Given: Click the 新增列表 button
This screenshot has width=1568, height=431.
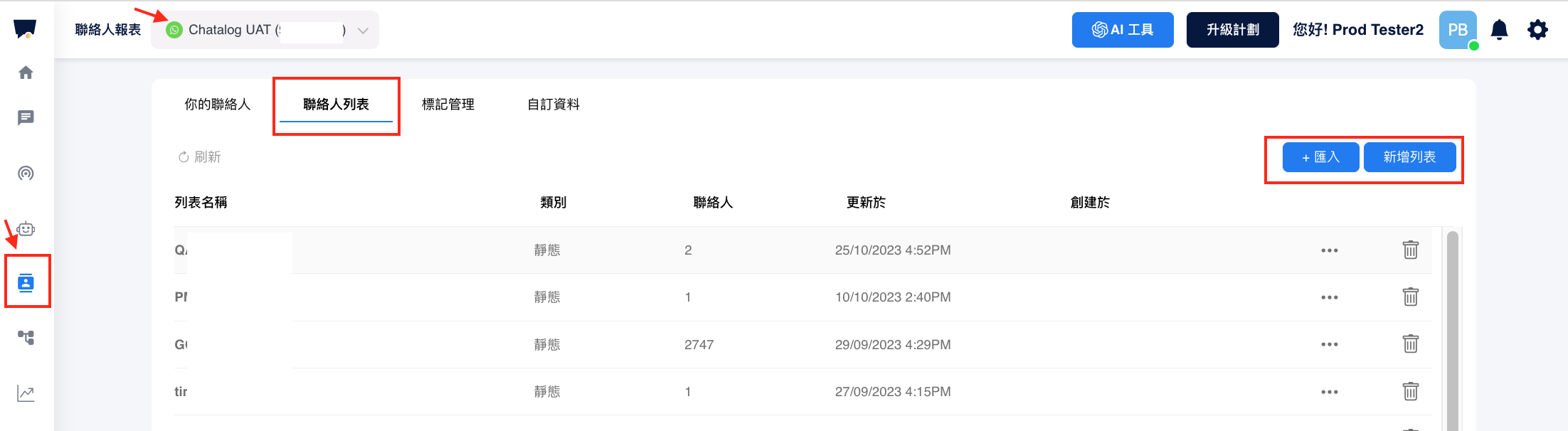Looking at the screenshot, I should (1409, 157).
